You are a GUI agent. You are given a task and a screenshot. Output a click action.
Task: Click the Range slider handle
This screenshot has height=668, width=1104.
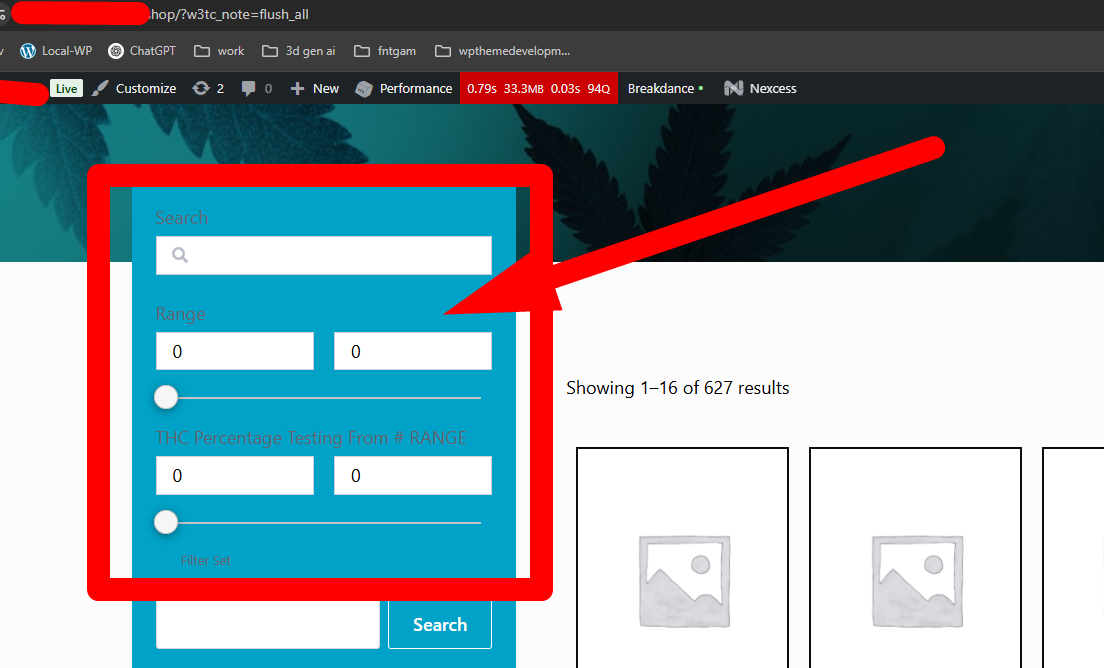coord(166,397)
